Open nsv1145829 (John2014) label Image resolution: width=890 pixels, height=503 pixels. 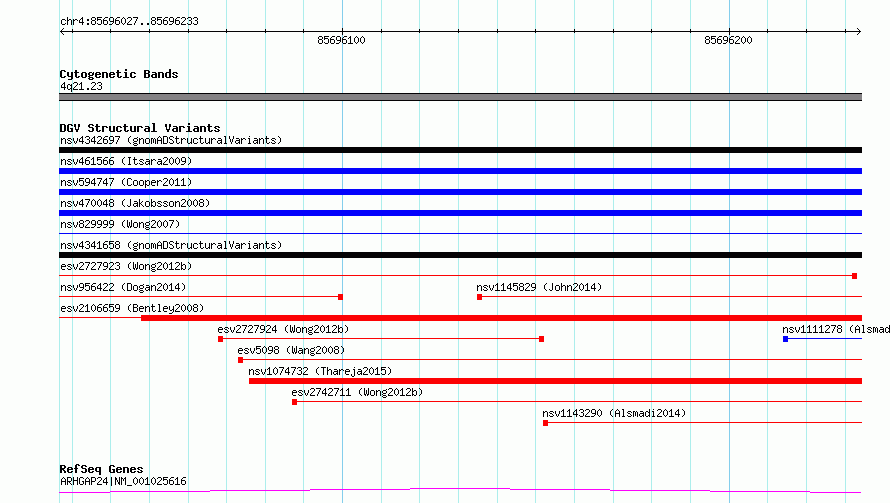coord(539,287)
